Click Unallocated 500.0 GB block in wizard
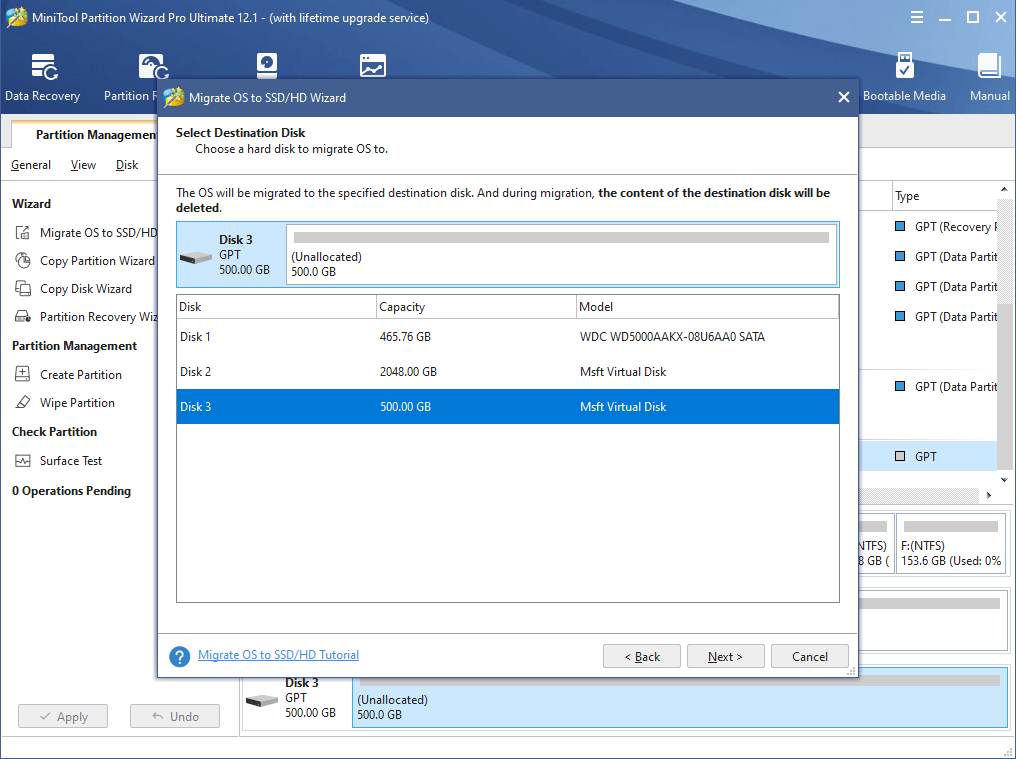 coord(561,254)
